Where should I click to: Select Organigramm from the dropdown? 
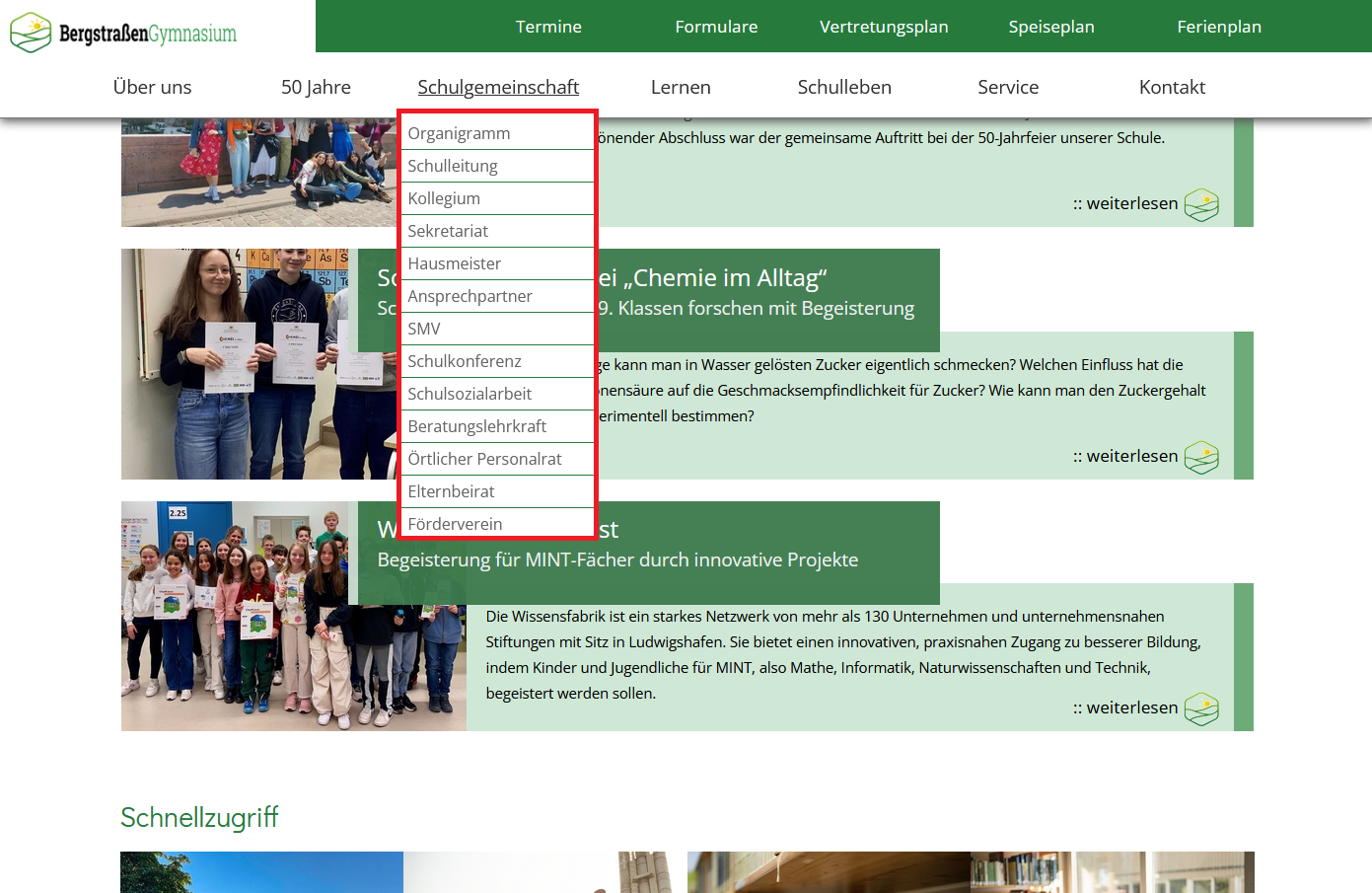[459, 133]
